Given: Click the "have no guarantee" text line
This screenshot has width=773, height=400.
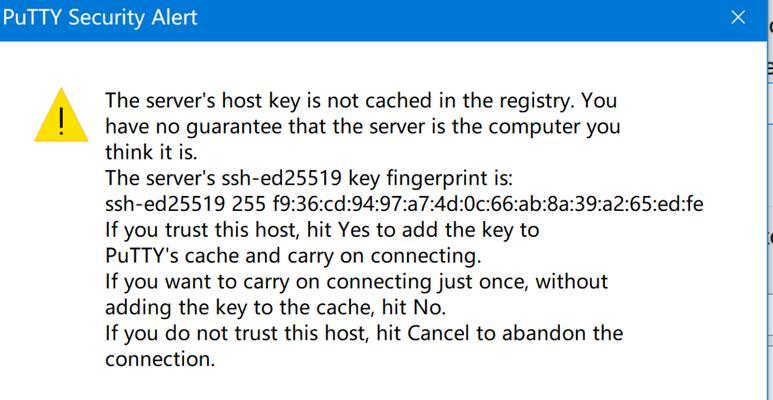Looking at the screenshot, I should click(362, 127).
